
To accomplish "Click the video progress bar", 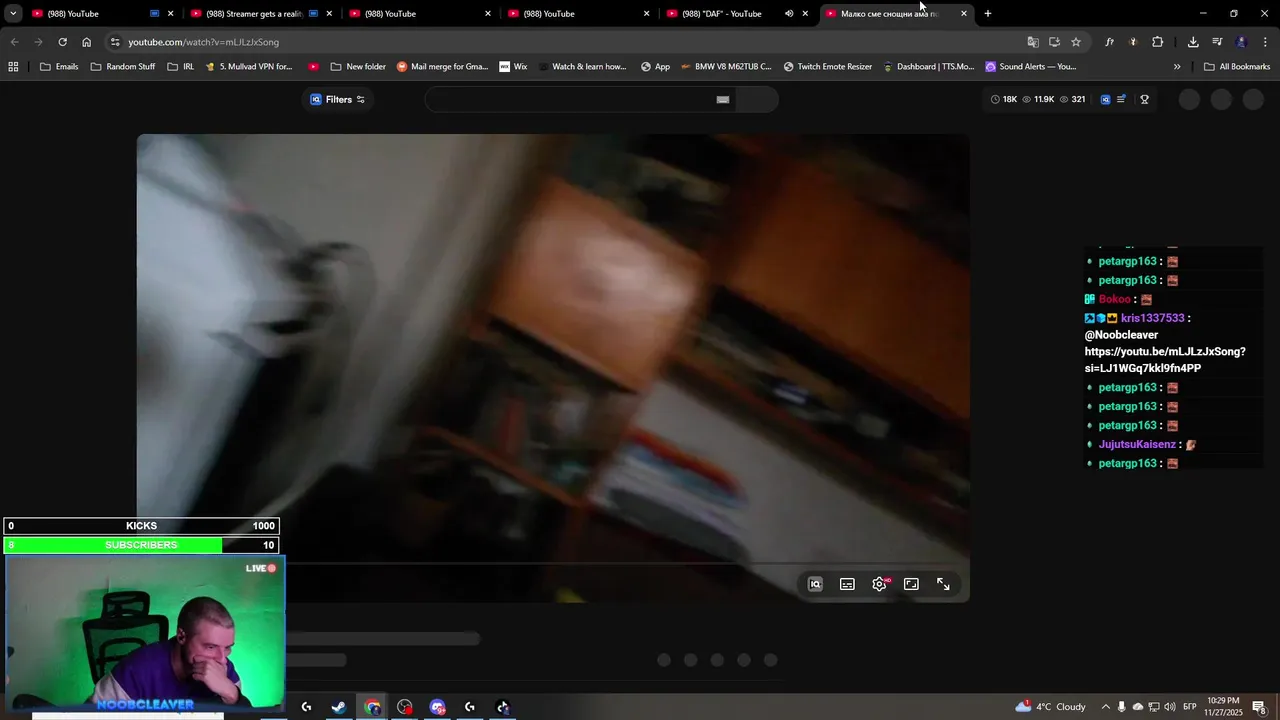I will click(553, 564).
